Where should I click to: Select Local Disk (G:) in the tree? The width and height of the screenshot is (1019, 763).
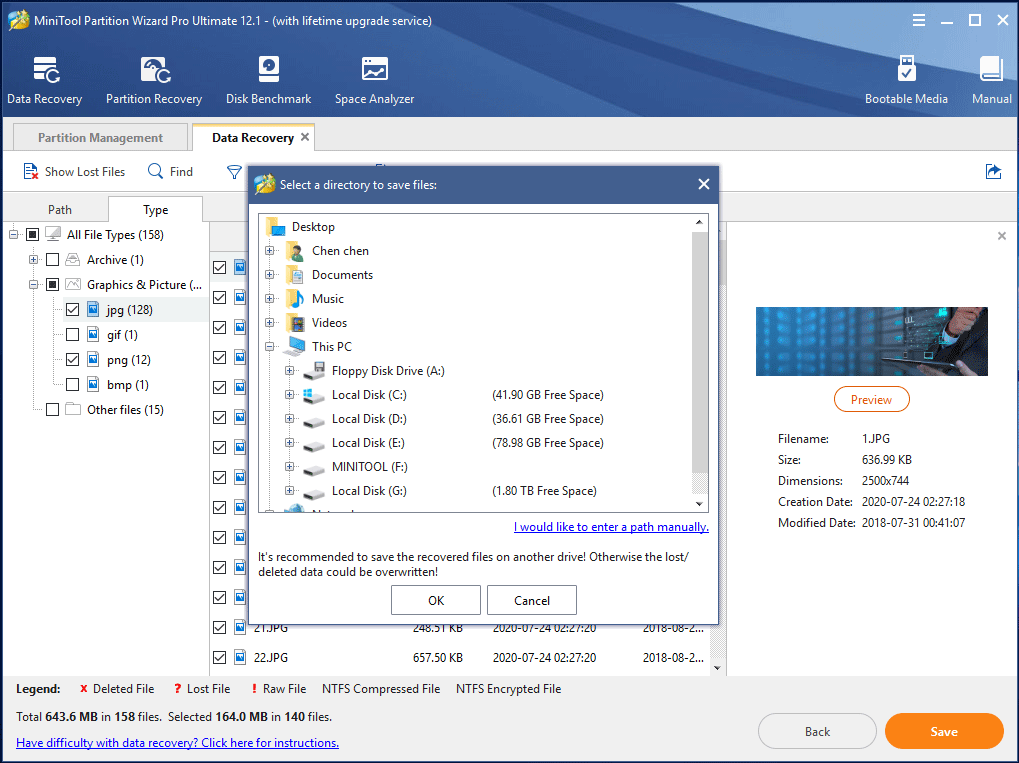pos(368,491)
